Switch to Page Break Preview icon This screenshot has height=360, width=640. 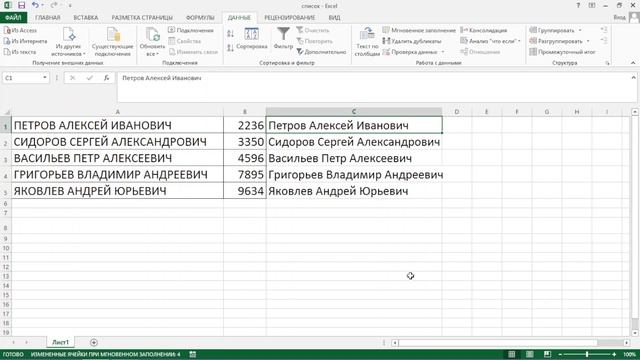click(x=547, y=354)
